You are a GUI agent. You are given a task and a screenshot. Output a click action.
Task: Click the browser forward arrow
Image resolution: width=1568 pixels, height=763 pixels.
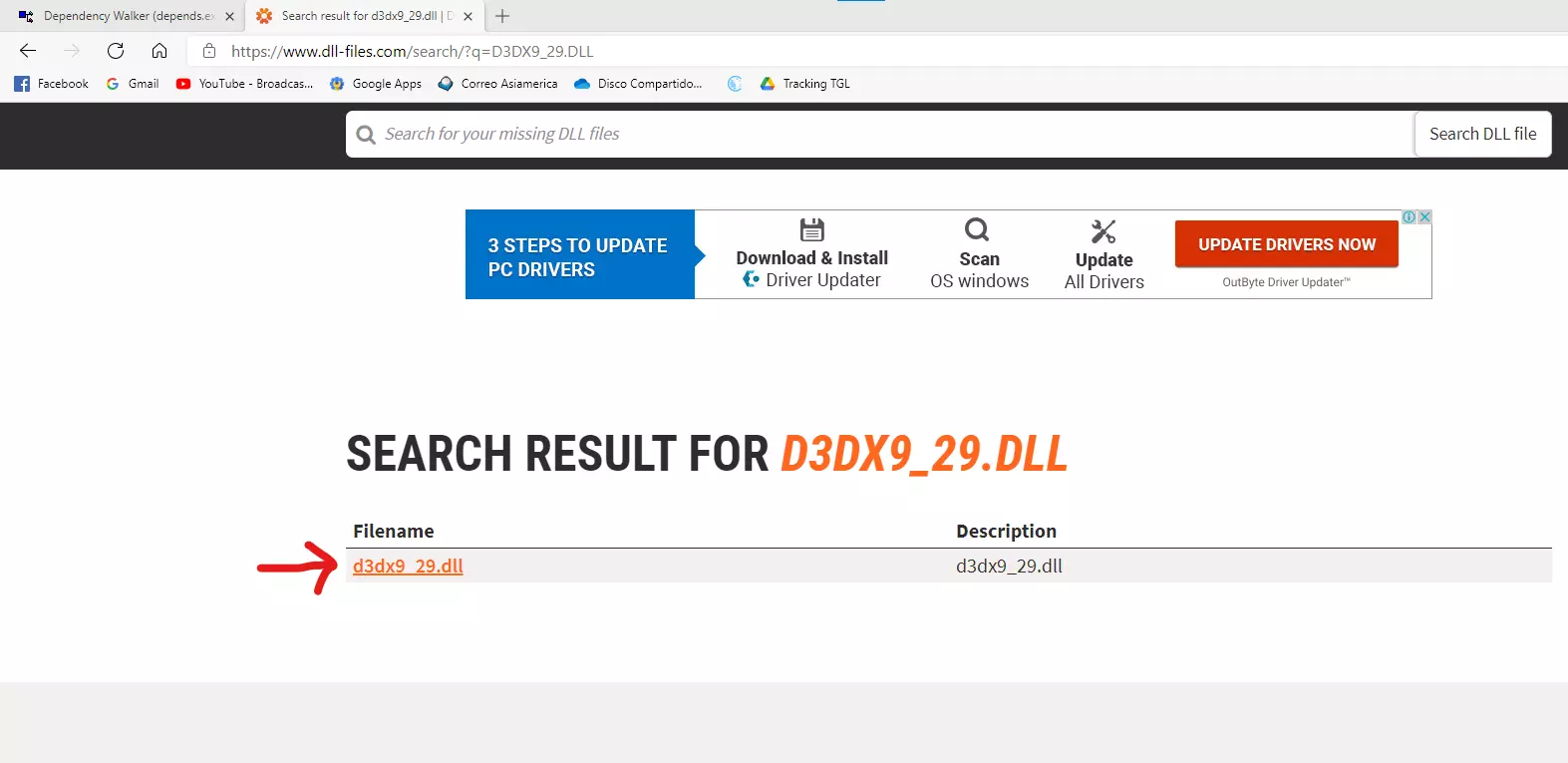coord(72,51)
